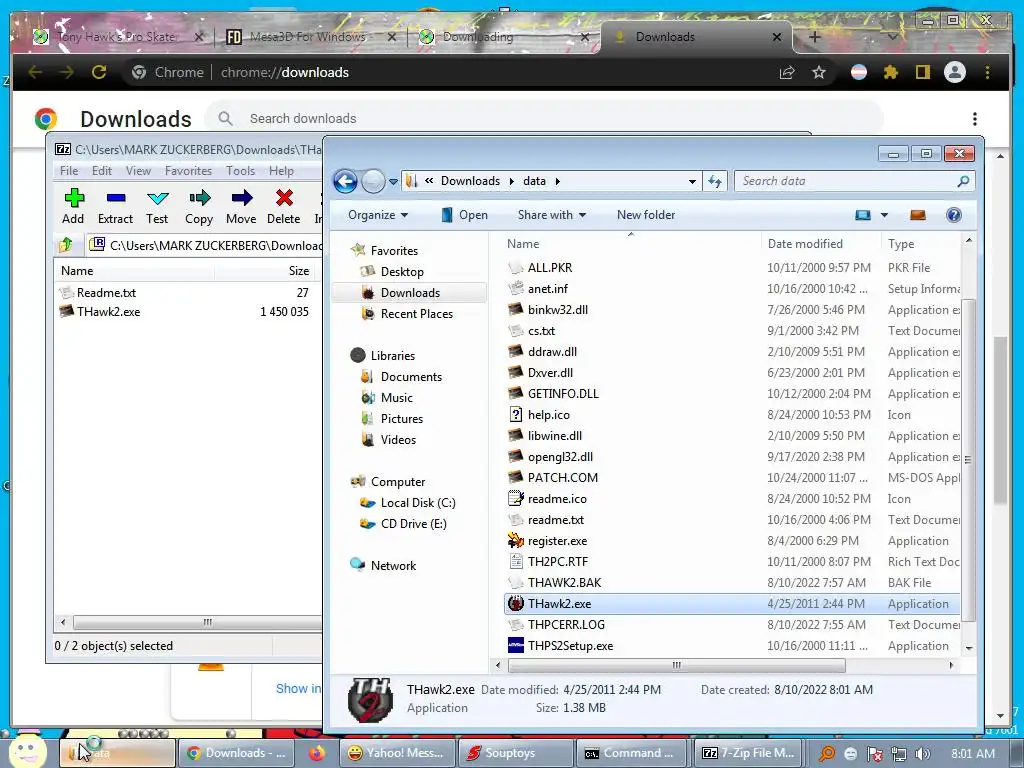This screenshot has height=768, width=1024.
Task: Click the 7-Zip Delete button
Action: click(x=283, y=206)
